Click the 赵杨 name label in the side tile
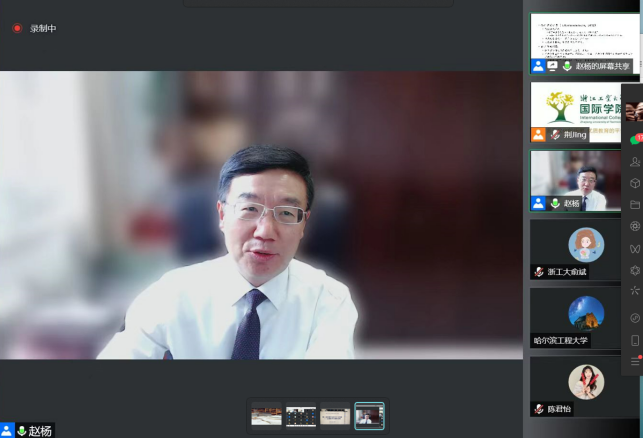The height and width of the screenshot is (438, 643). pos(571,203)
